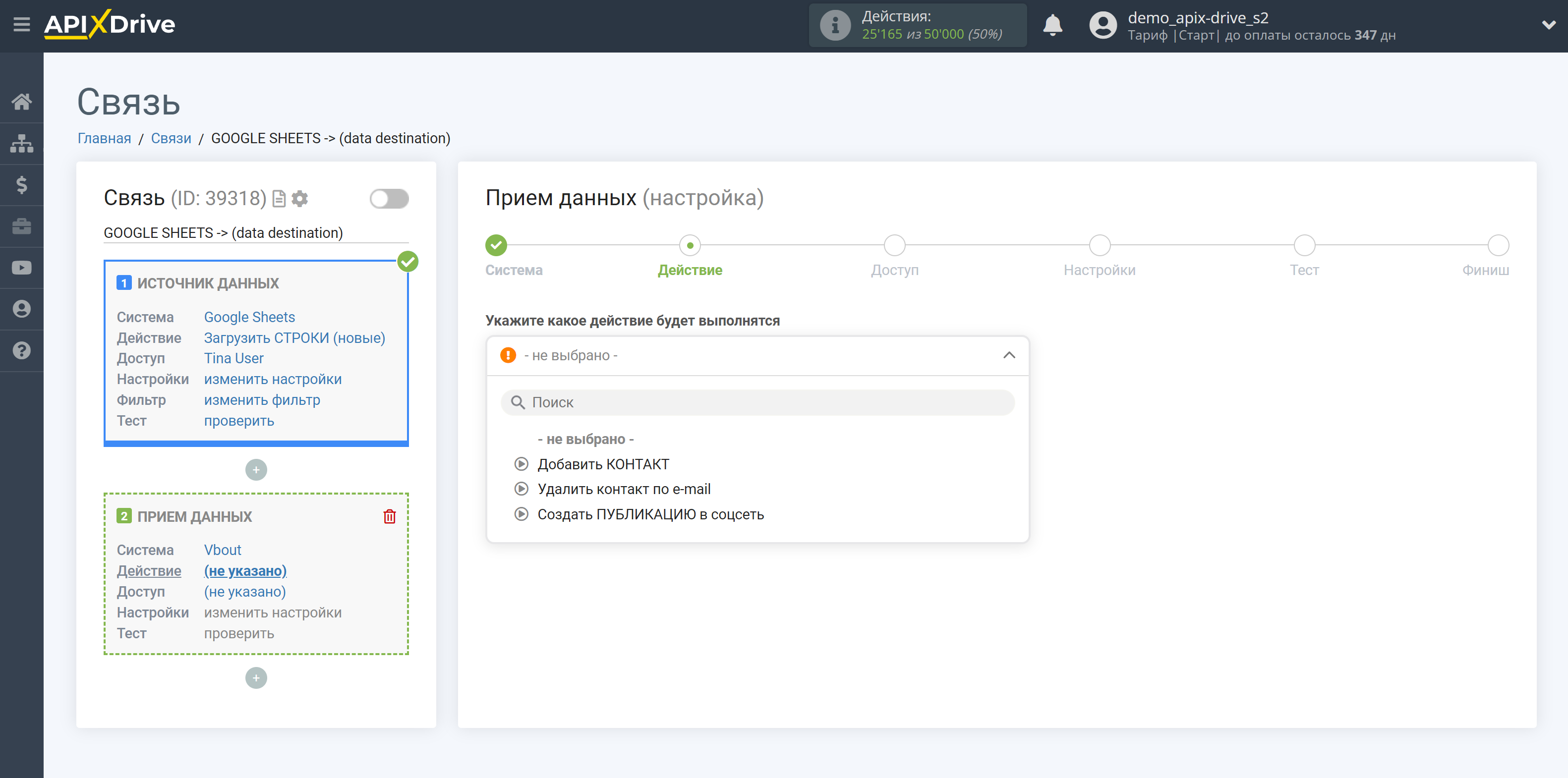Open the 'Главная' breadcrumb link
Viewport: 1568px width, 778px height.
[104, 139]
